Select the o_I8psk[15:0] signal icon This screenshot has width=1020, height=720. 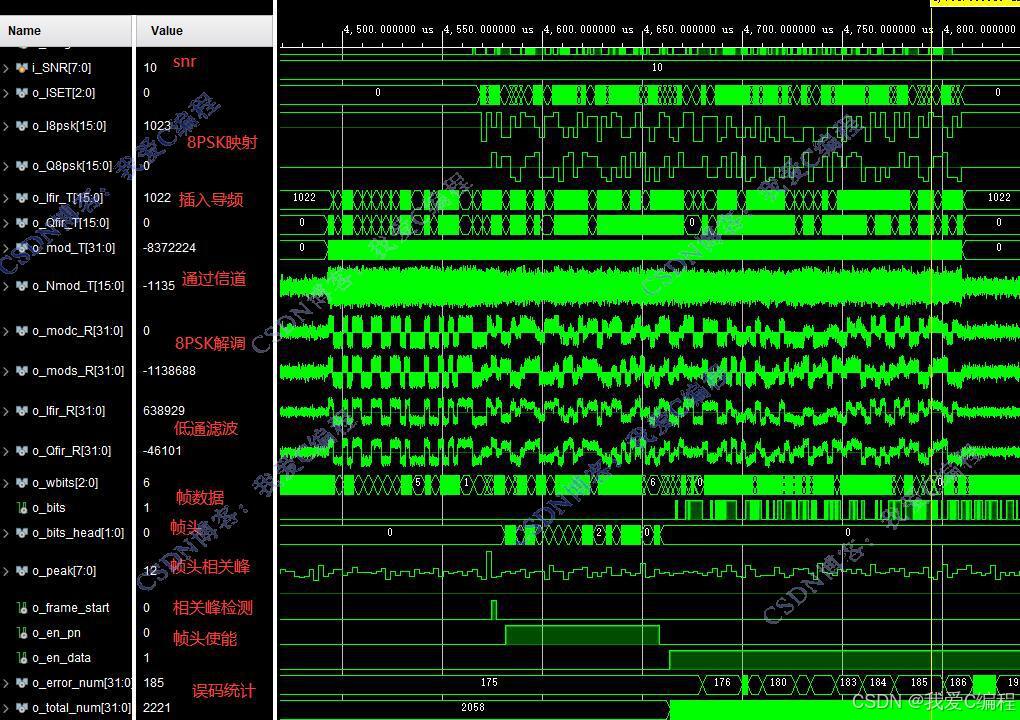(21, 126)
